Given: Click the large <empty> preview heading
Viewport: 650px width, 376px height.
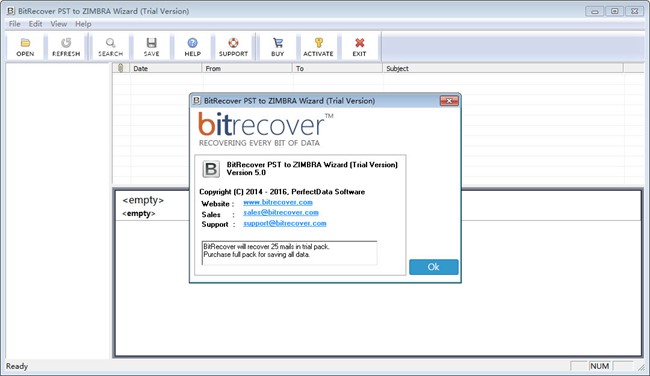Looking at the screenshot, I should (143, 200).
